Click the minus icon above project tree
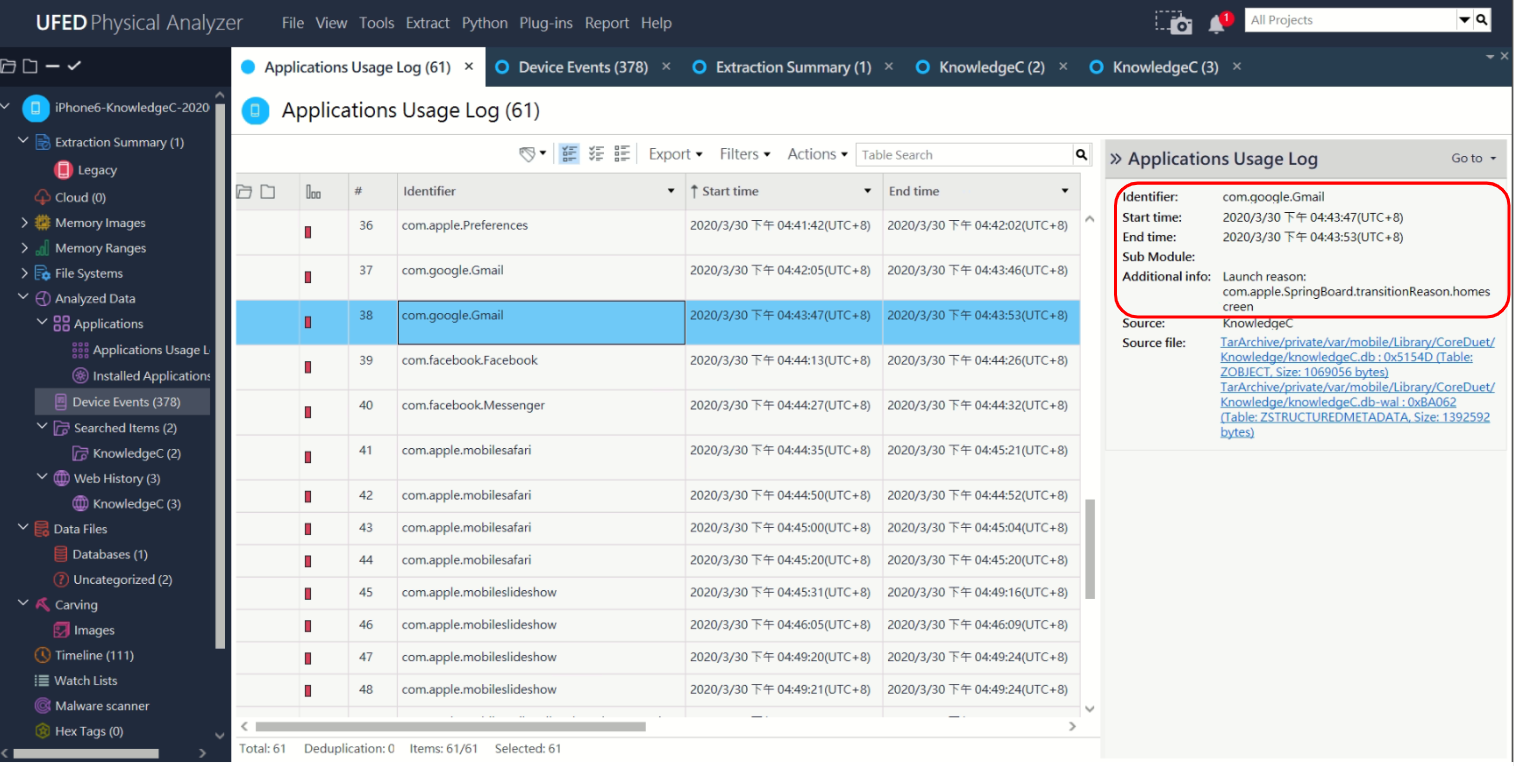 52,66
